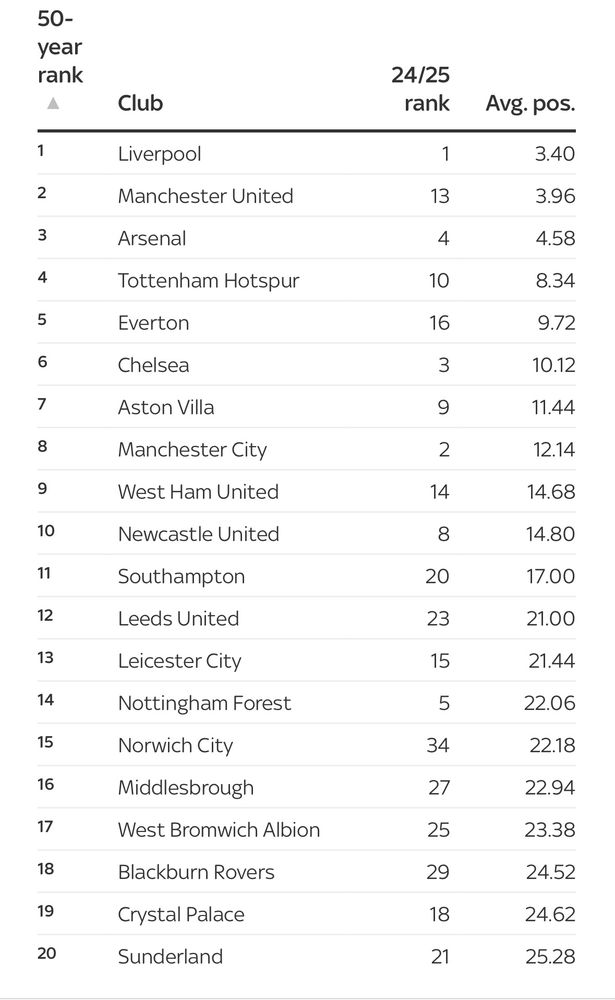Click Nottingham Forest in the table
Screen dimensions: 615x1000
point(204,703)
